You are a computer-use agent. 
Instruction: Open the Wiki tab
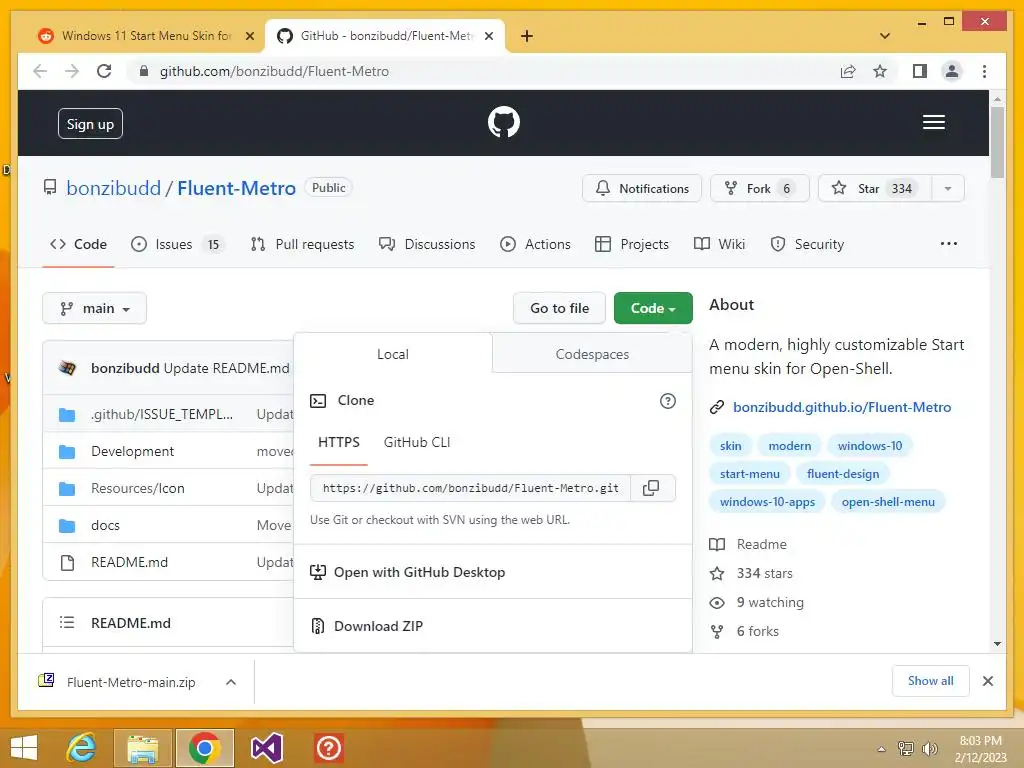(719, 244)
